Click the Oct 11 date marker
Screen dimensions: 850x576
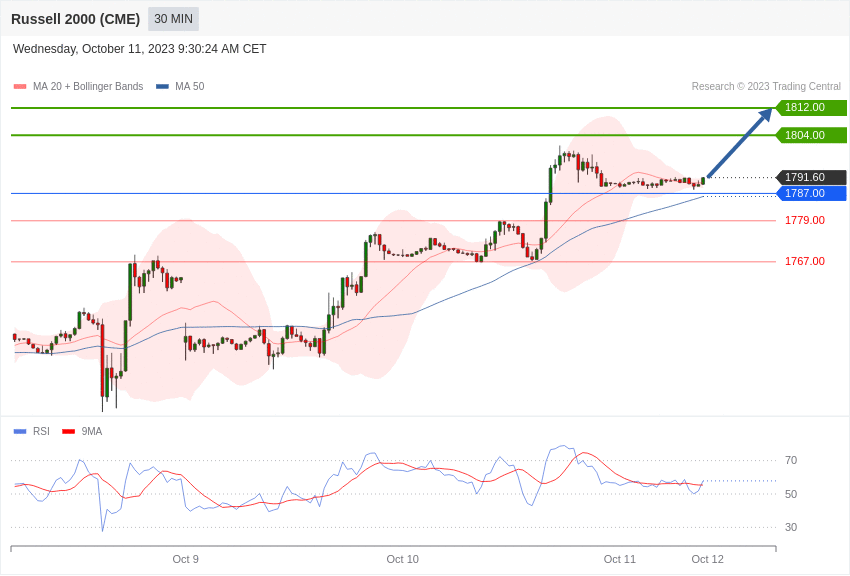[x=620, y=559]
